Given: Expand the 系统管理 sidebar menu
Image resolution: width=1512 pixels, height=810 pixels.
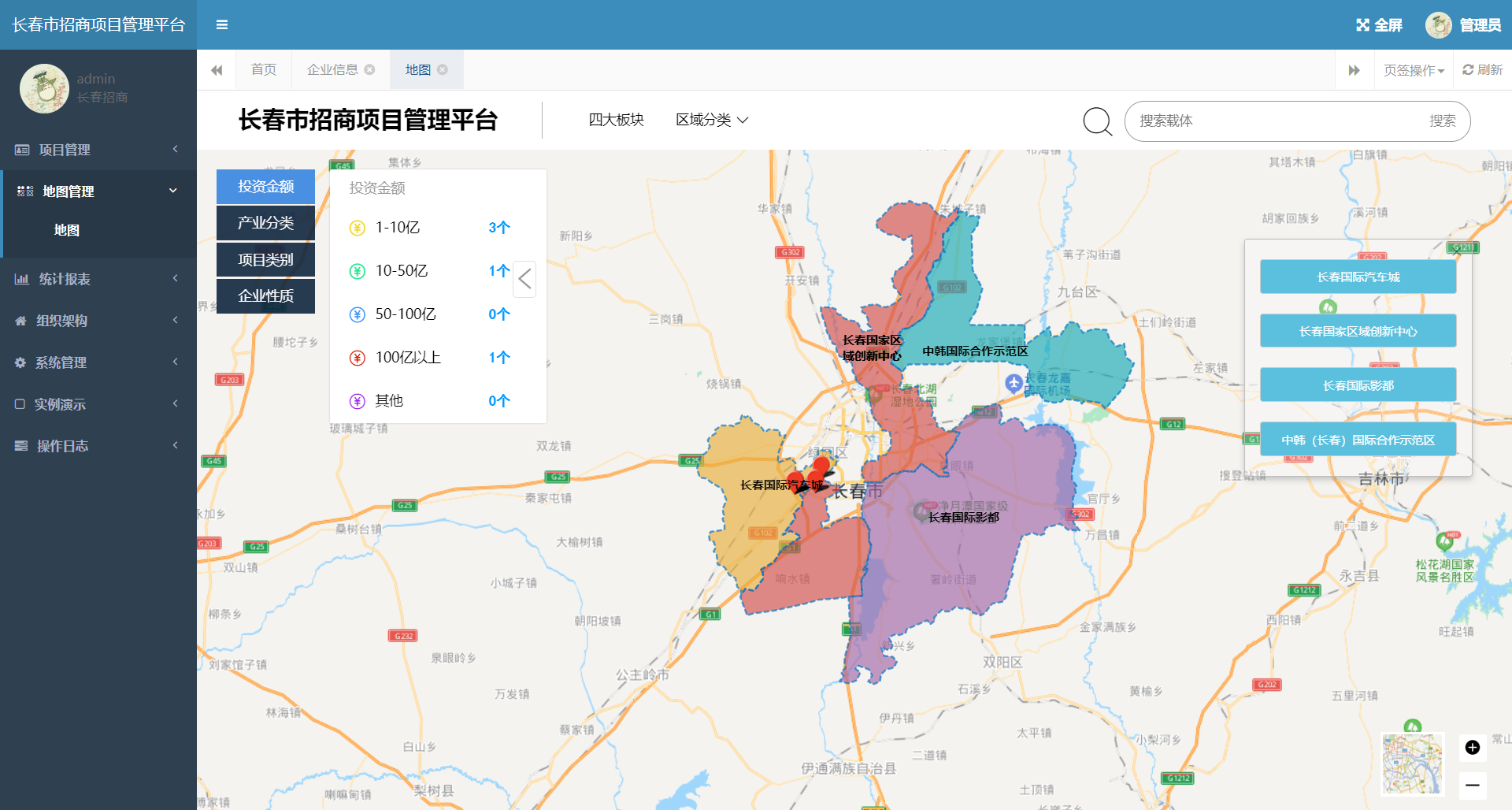Looking at the screenshot, I should [x=175, y=362].
